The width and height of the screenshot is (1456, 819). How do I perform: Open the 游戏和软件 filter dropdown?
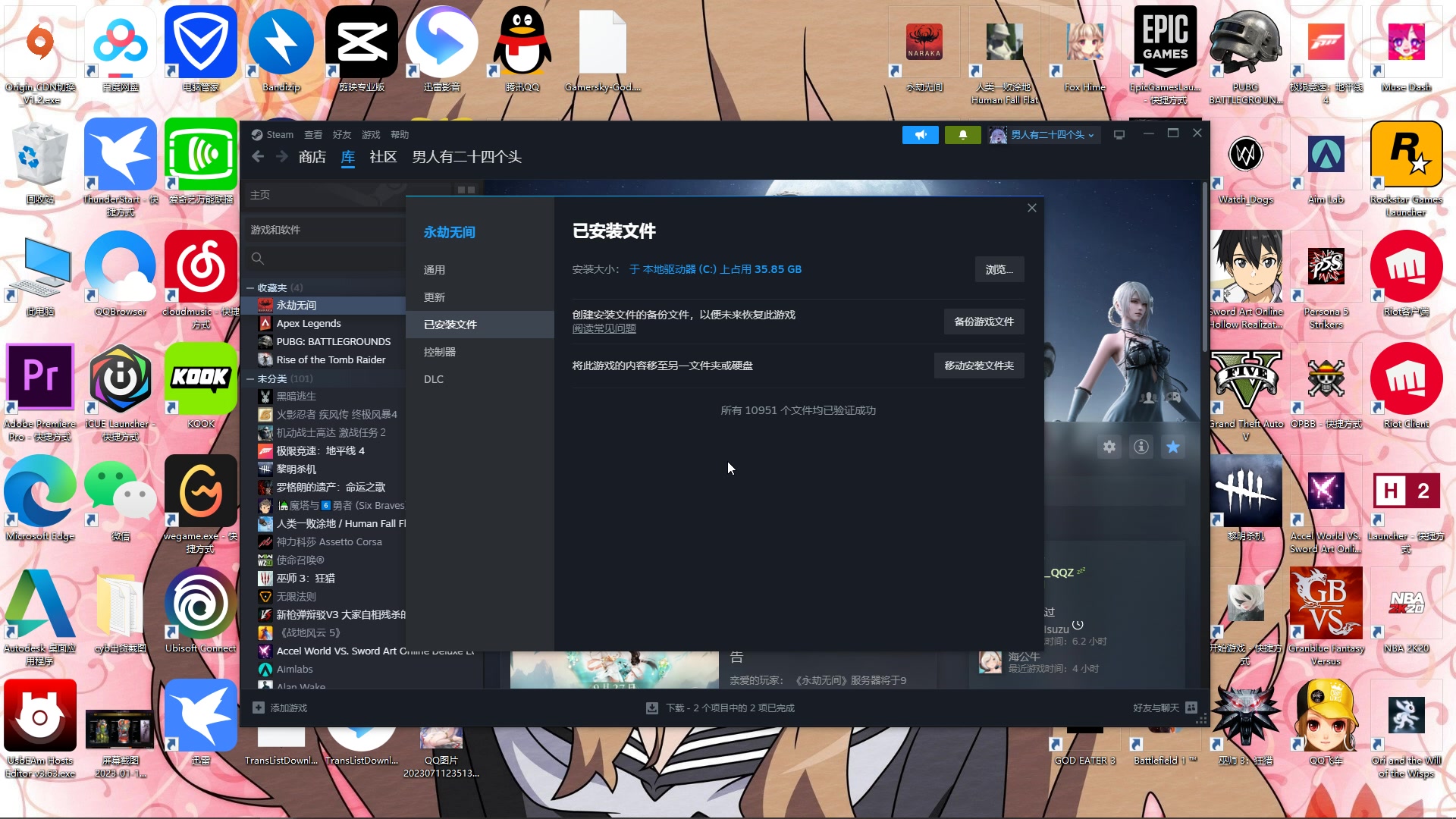click(324, 230)
